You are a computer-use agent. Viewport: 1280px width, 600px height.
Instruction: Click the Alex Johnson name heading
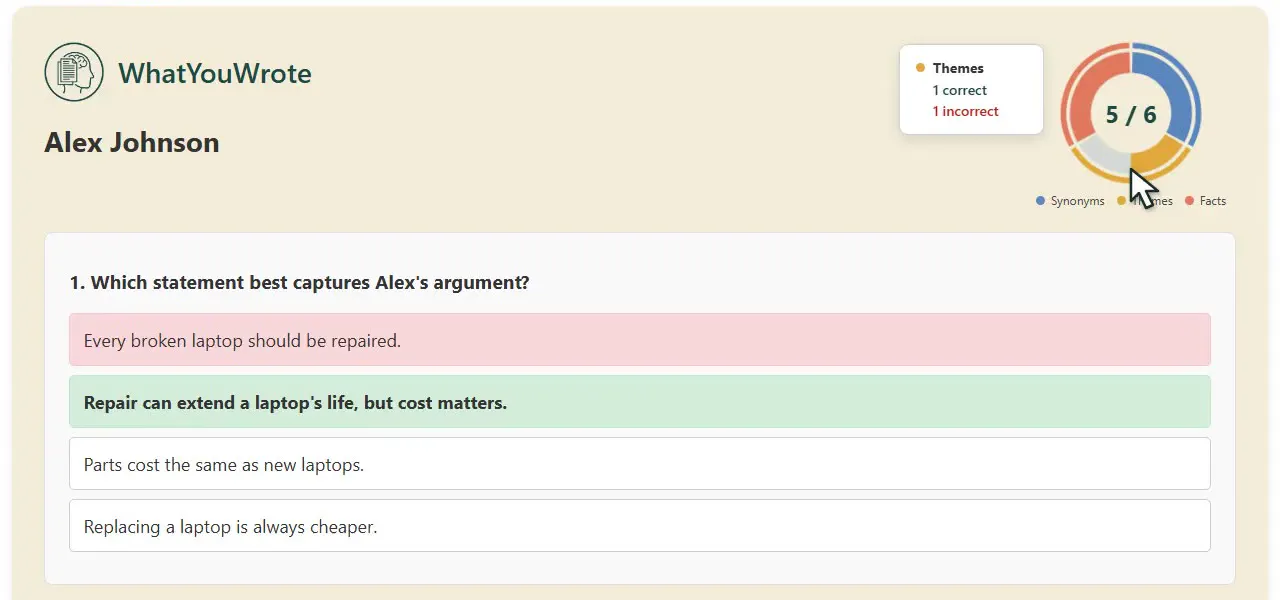point(132,142)
